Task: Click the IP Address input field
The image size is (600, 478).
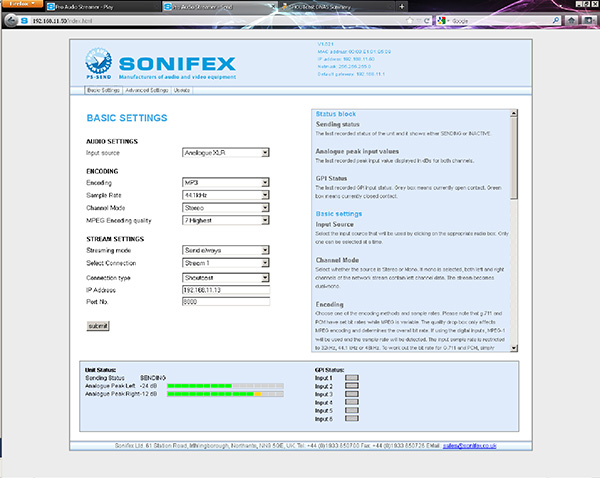Action: [226, 290]
